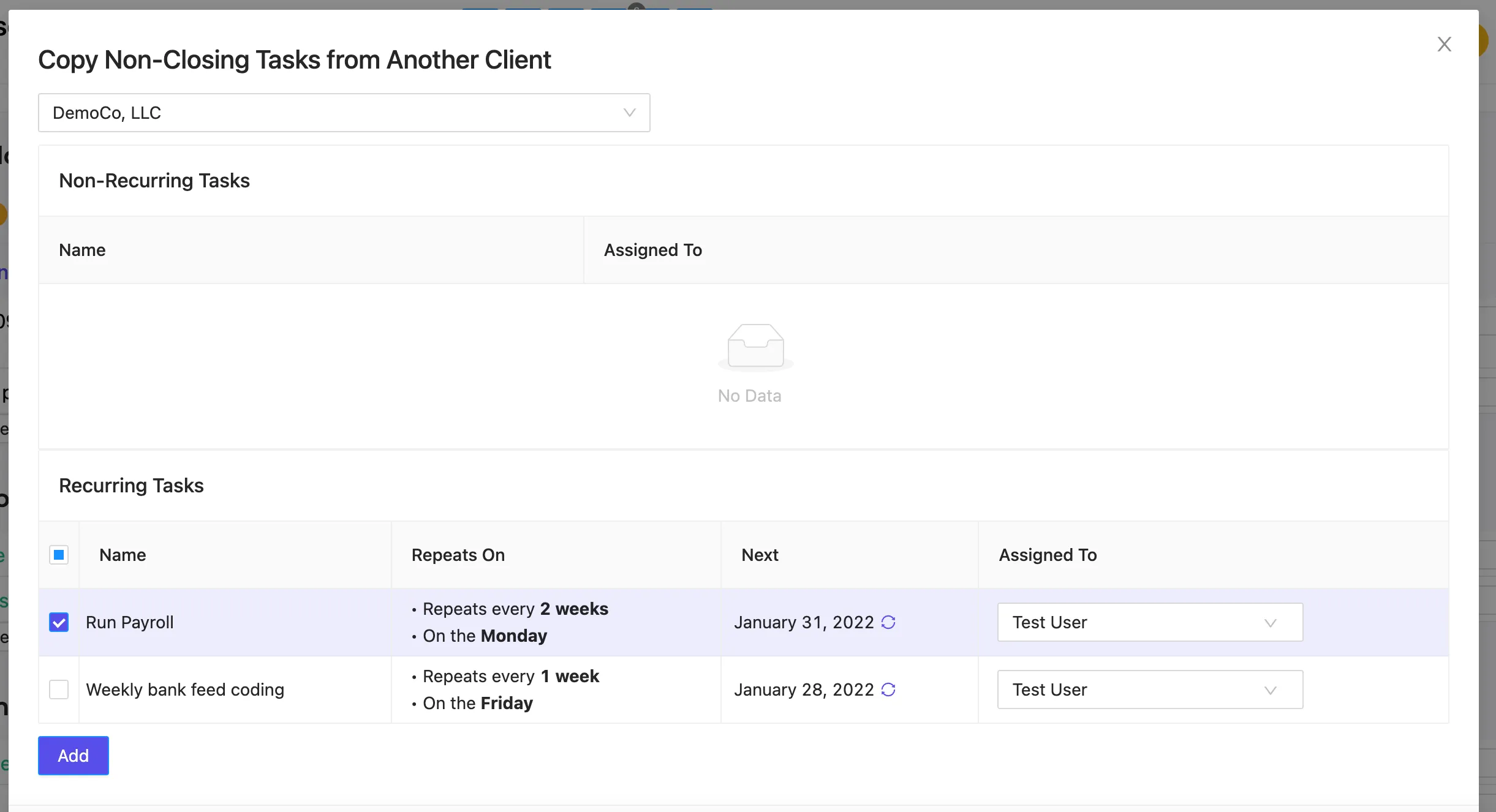1496x812 pixels.
Task: Click the Non-Recurring Tasks Name header
Action: tap(82, 250)
